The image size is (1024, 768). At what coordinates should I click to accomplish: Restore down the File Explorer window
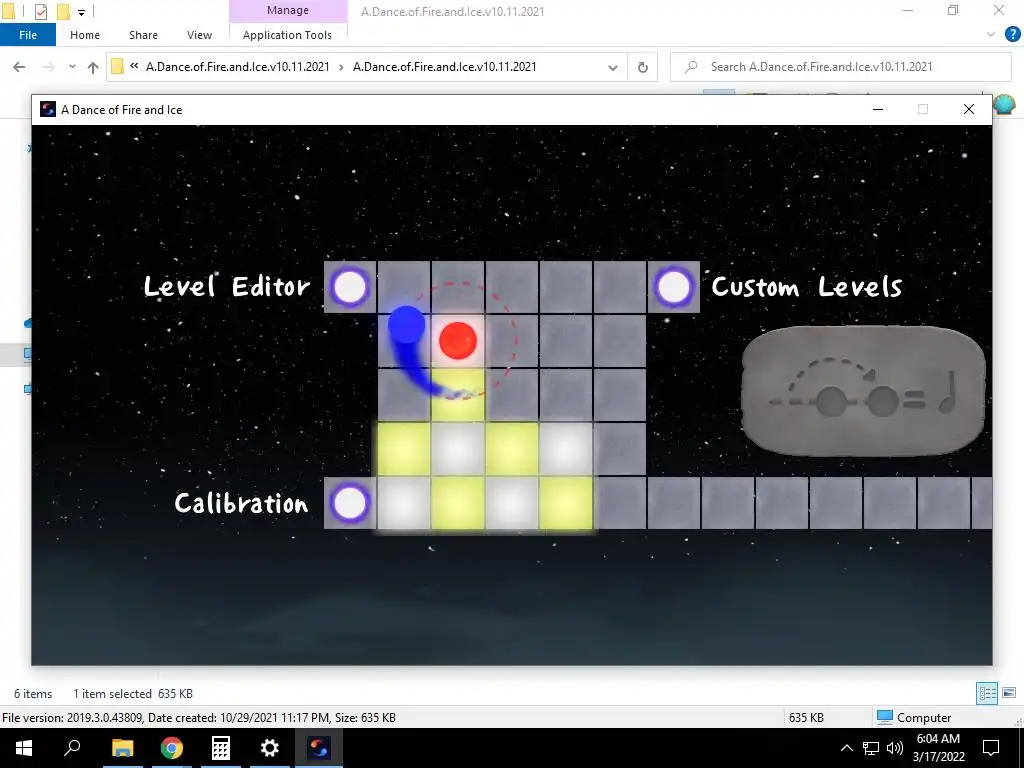click(953, 10)
